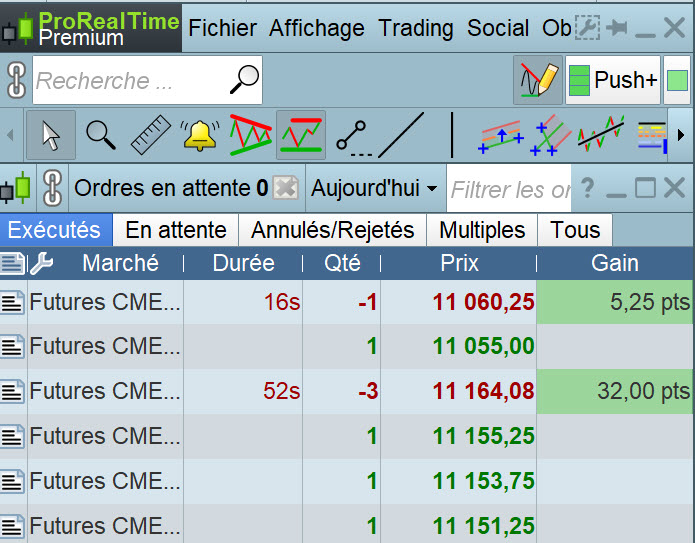Image resolution: width=695 pixels, height=543 pixels.
Task: Open the chart drawing pencil icon
Action: [537, 80]
